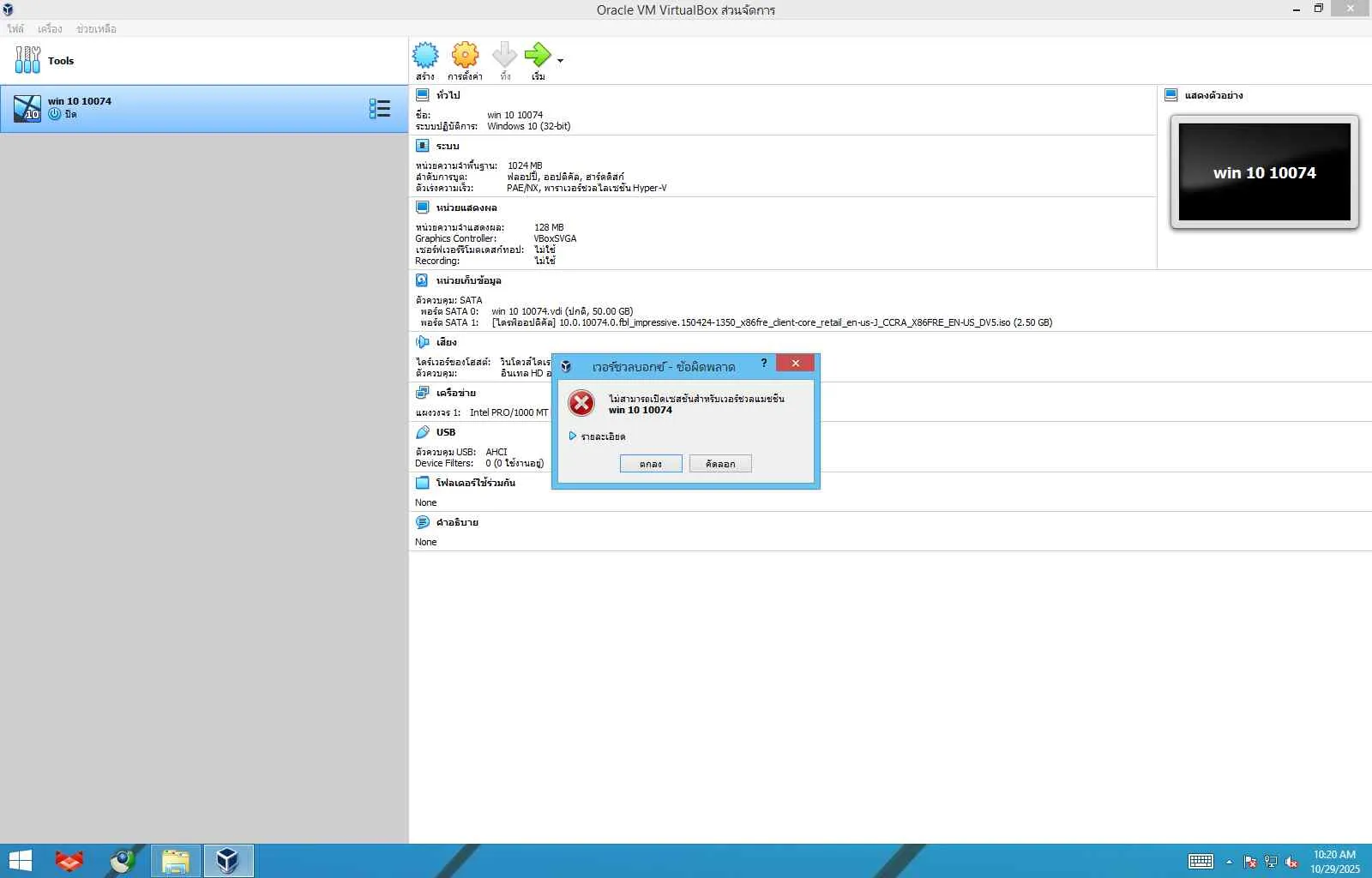Click the "1024 MB" base memory value
The image size is (1372, 878).
(525, 165)
